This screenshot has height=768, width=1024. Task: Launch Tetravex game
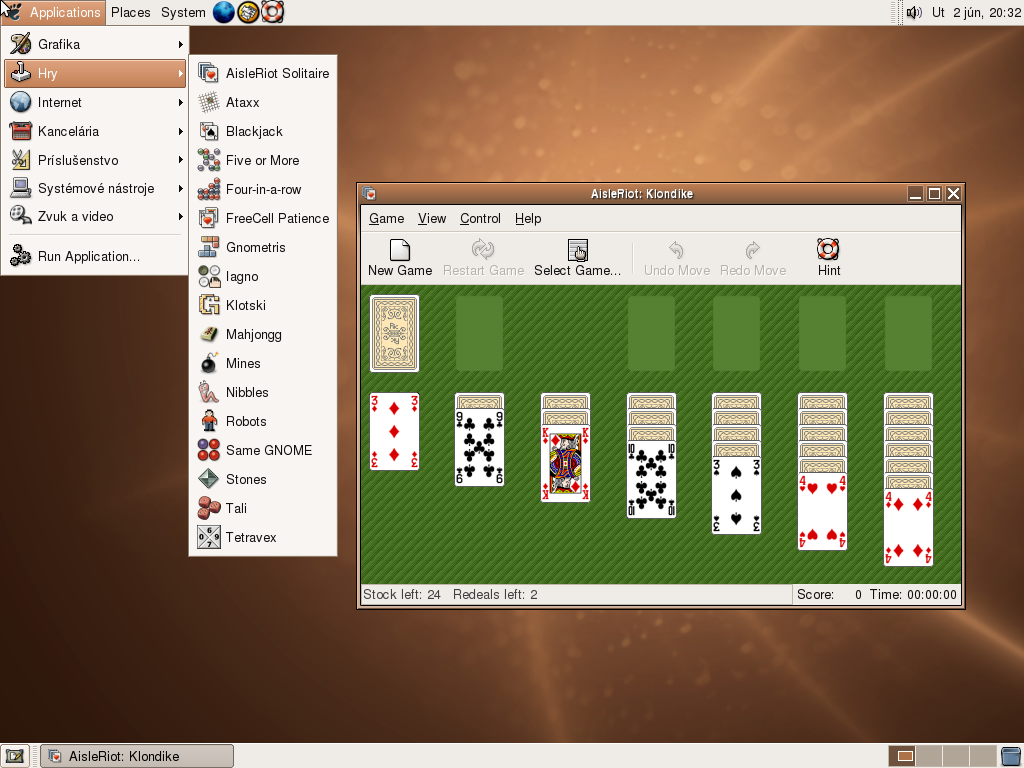point(263,537)
